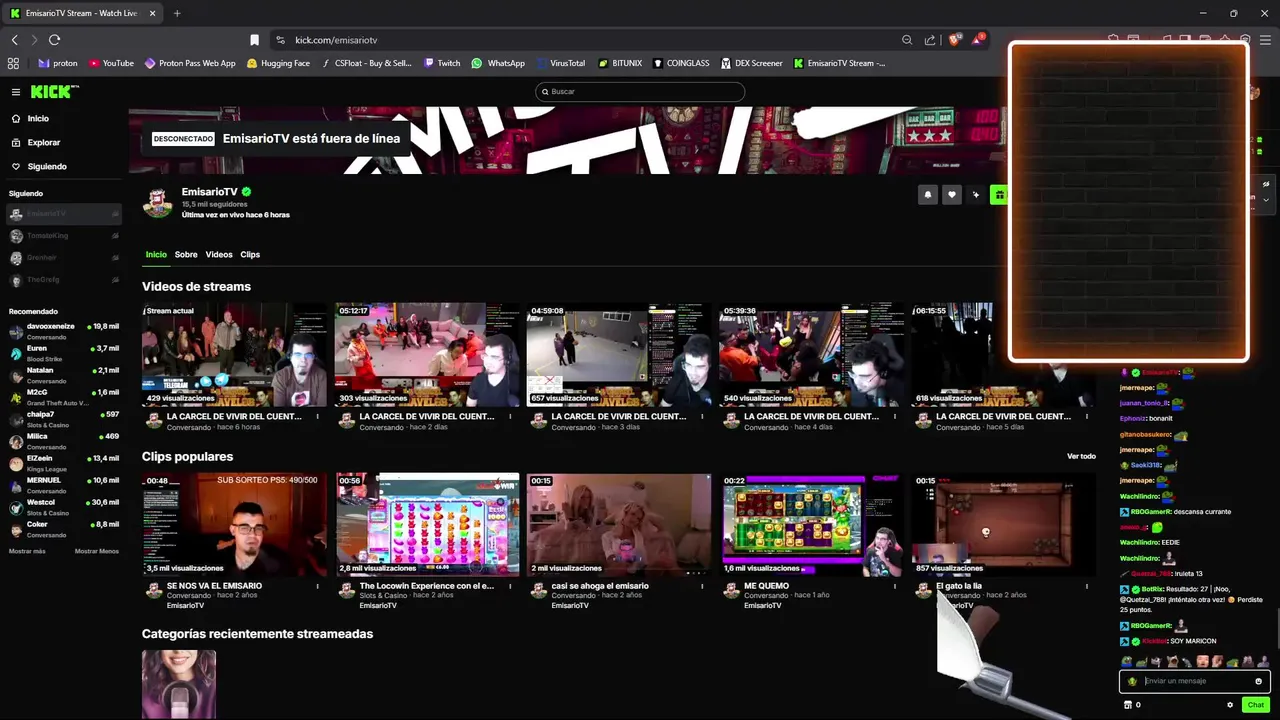Image resolution: width=1280 pixels, height=720 pixels.
Task: Click the green gift button
Action: click(x=999, y=195)
